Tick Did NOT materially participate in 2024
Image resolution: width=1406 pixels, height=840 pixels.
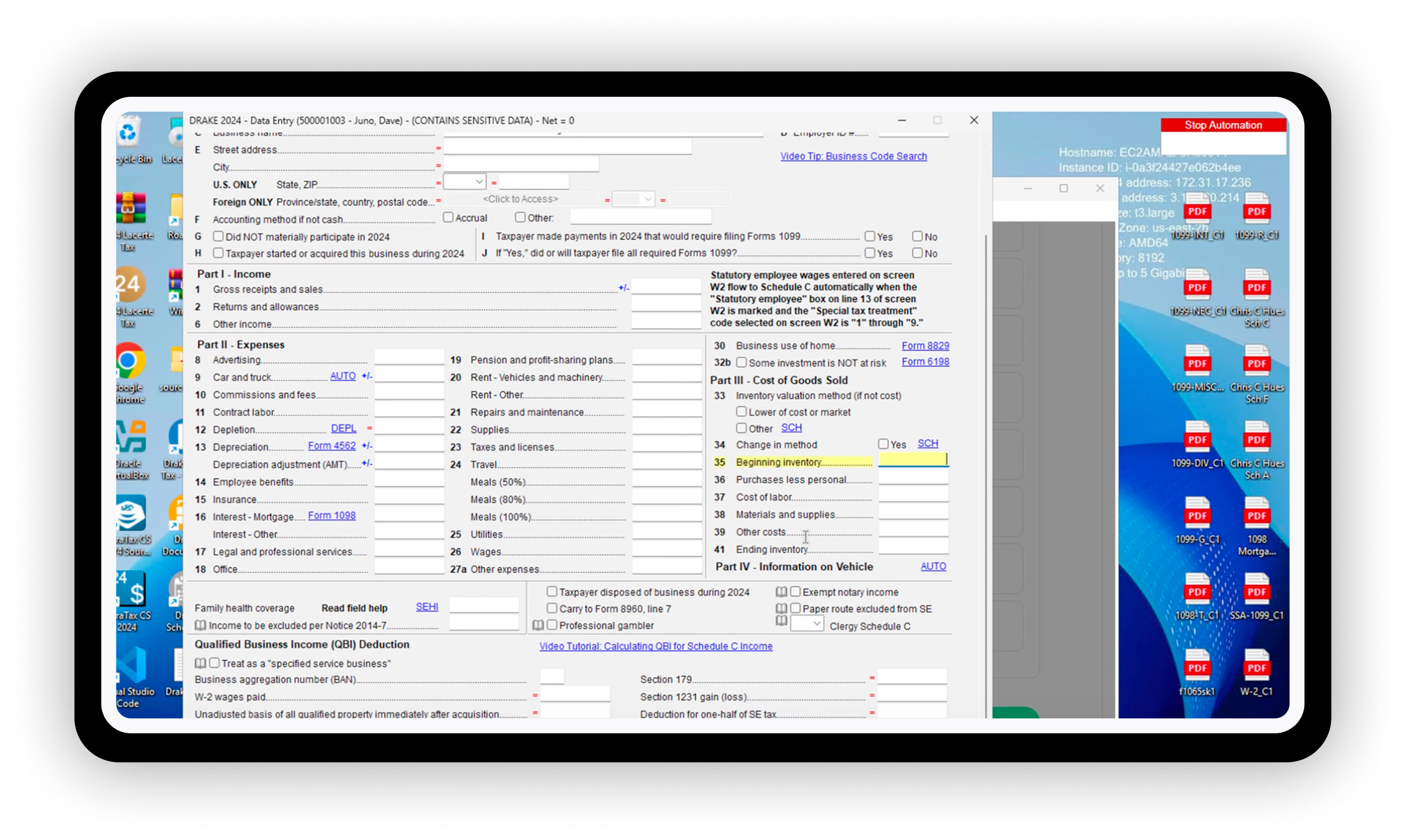tap(218, 236)
